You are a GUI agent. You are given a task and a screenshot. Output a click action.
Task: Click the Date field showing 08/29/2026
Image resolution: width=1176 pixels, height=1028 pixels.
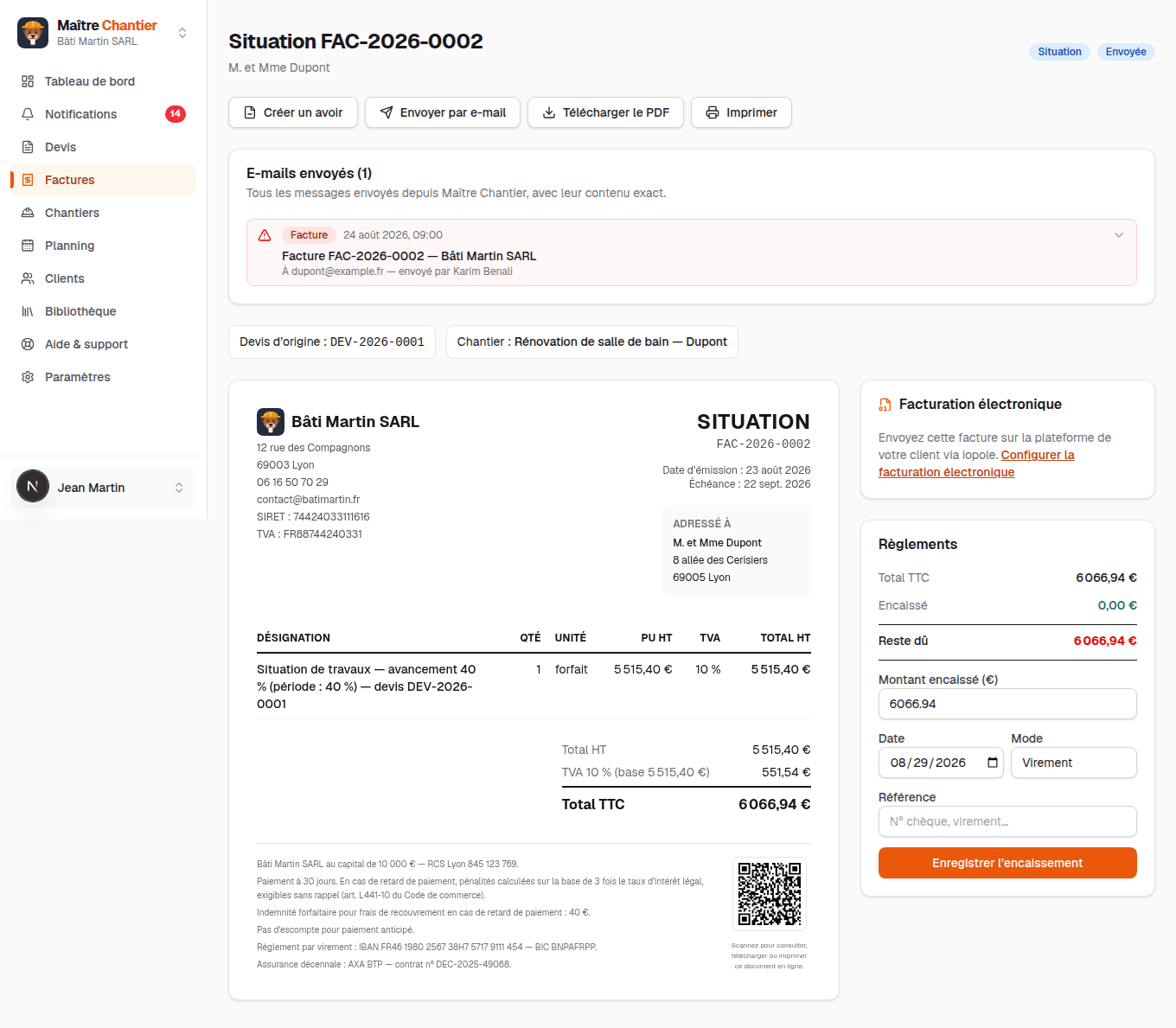point(941,763)
